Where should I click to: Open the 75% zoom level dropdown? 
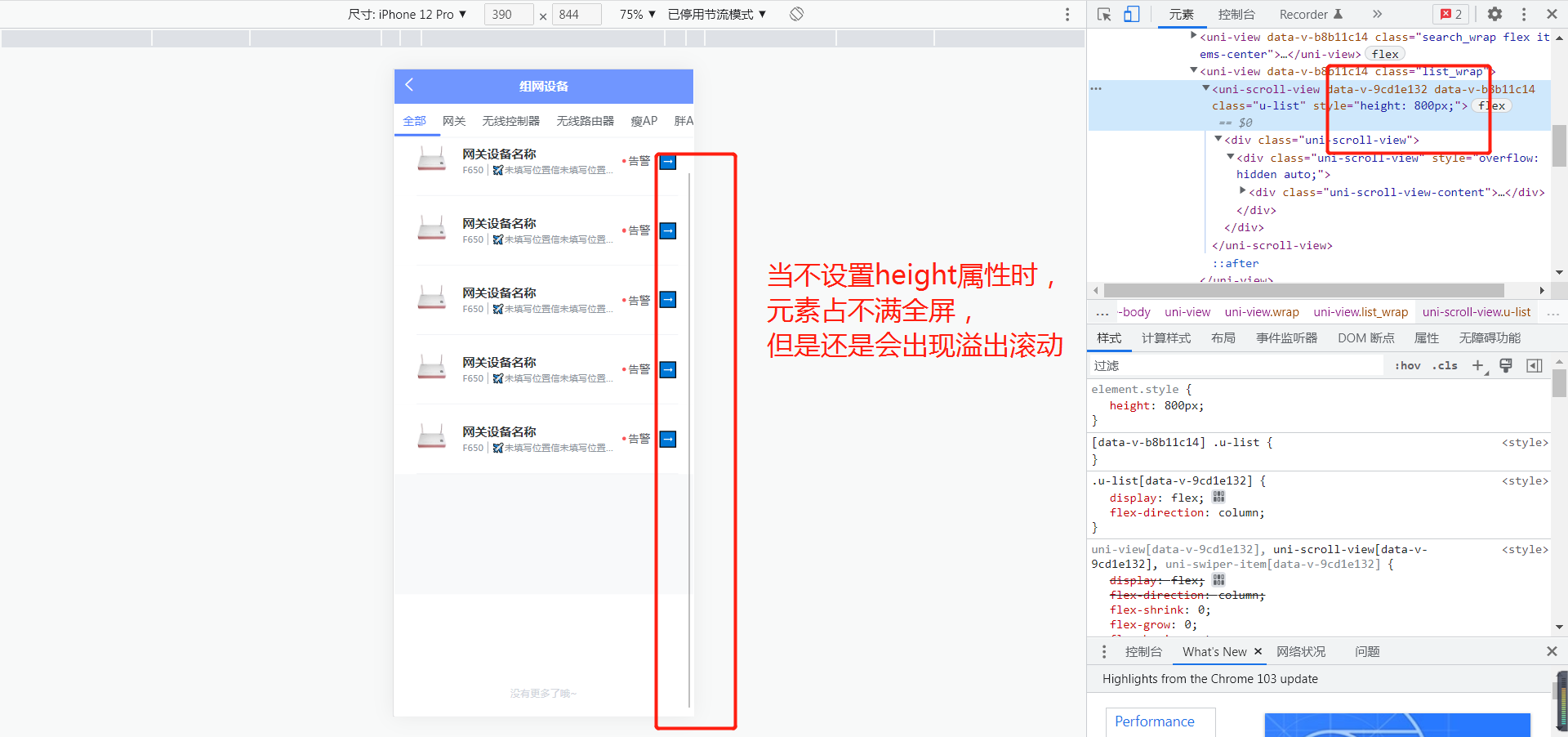point(636,14)
